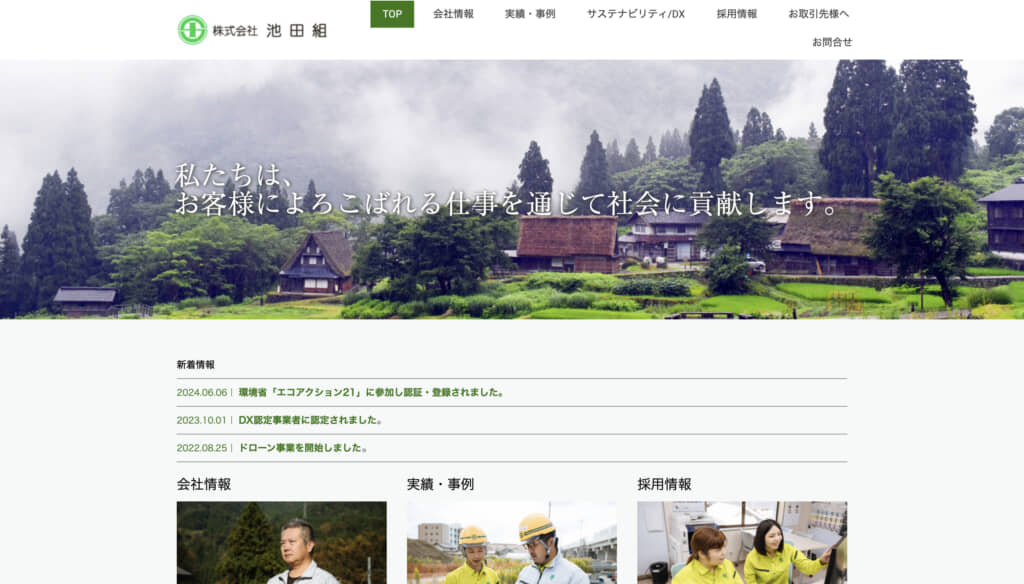Click the 2024.06.06 news date
This screenshot has width=1024, height=584.
202,393
